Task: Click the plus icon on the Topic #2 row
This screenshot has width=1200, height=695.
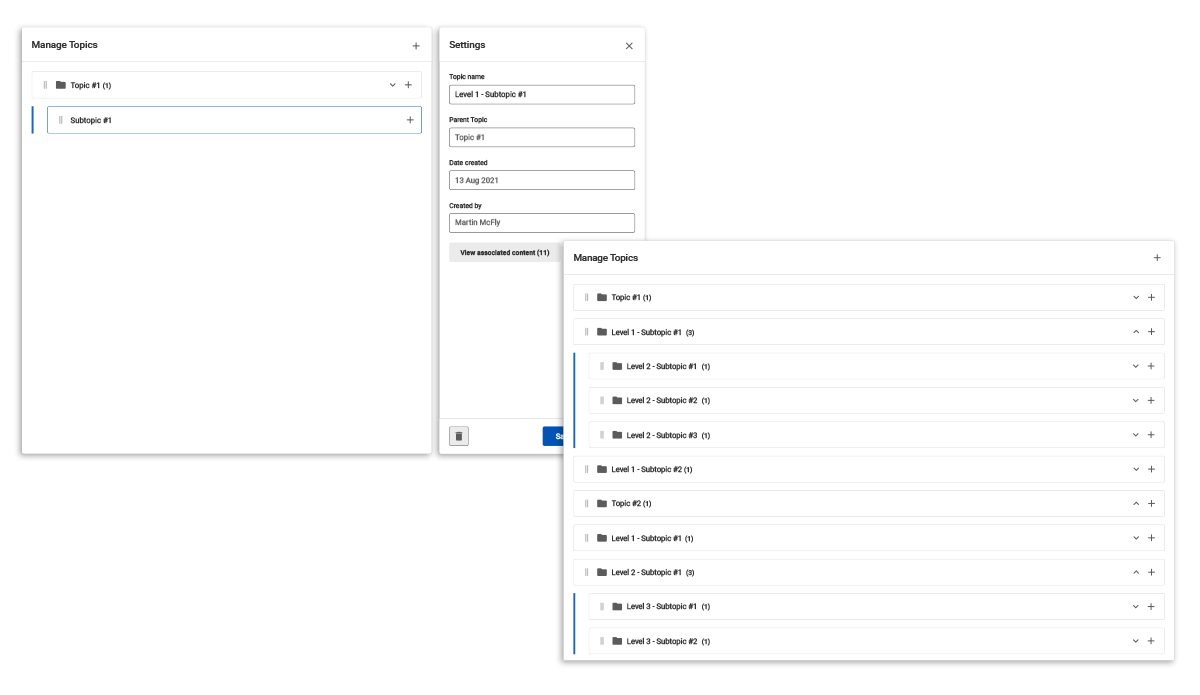Action: click(1151, 504)
